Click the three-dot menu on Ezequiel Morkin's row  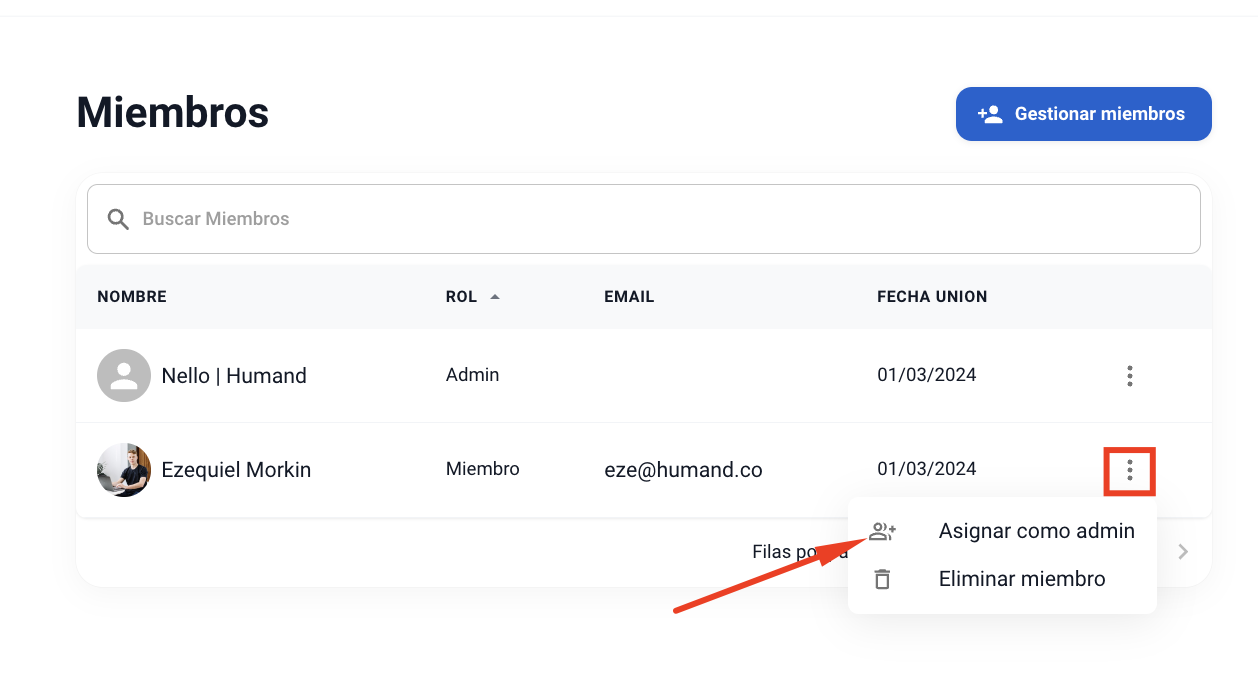pos(1129,470)
